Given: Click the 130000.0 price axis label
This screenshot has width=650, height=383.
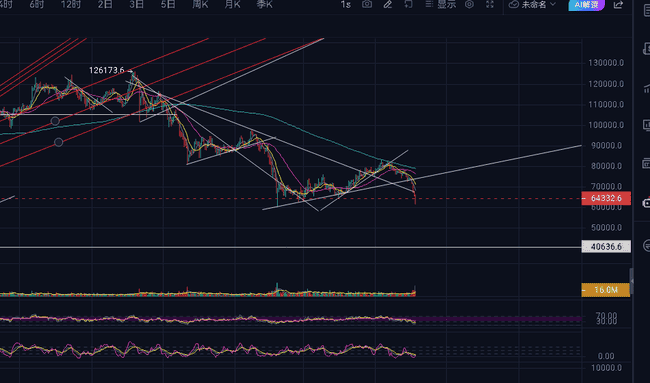Looking at the screenshot, I should tap(606, 63).
